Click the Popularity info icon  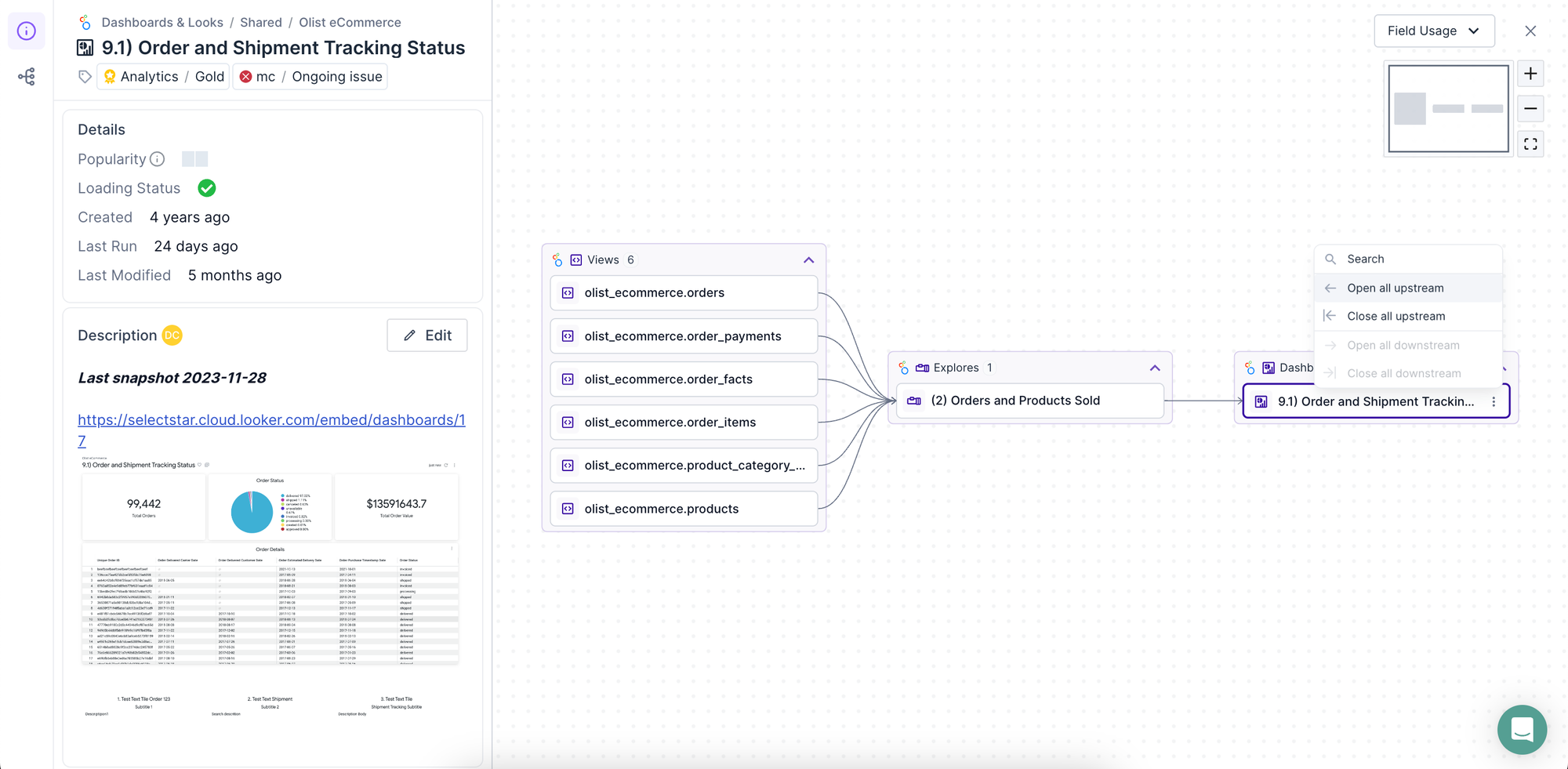coord(158,159)
